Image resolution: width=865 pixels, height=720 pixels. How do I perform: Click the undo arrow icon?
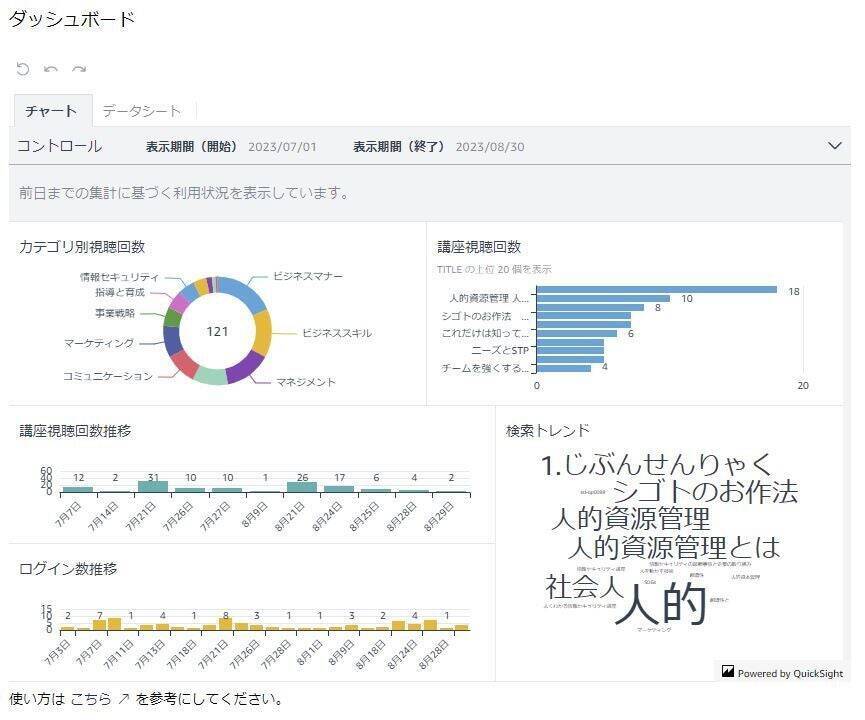[50, 68]
